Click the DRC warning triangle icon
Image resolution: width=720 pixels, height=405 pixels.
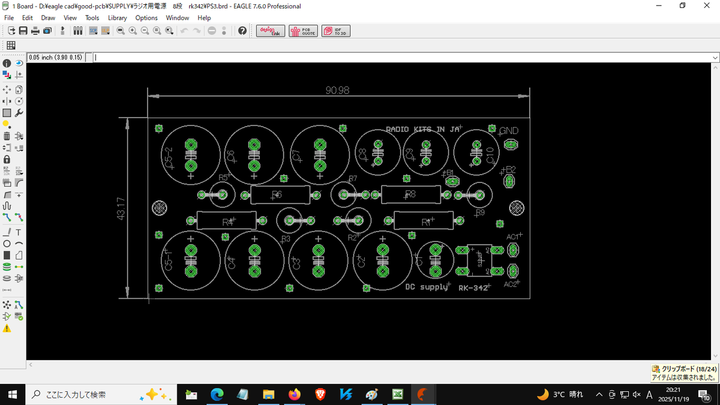[x=7, y=328]
